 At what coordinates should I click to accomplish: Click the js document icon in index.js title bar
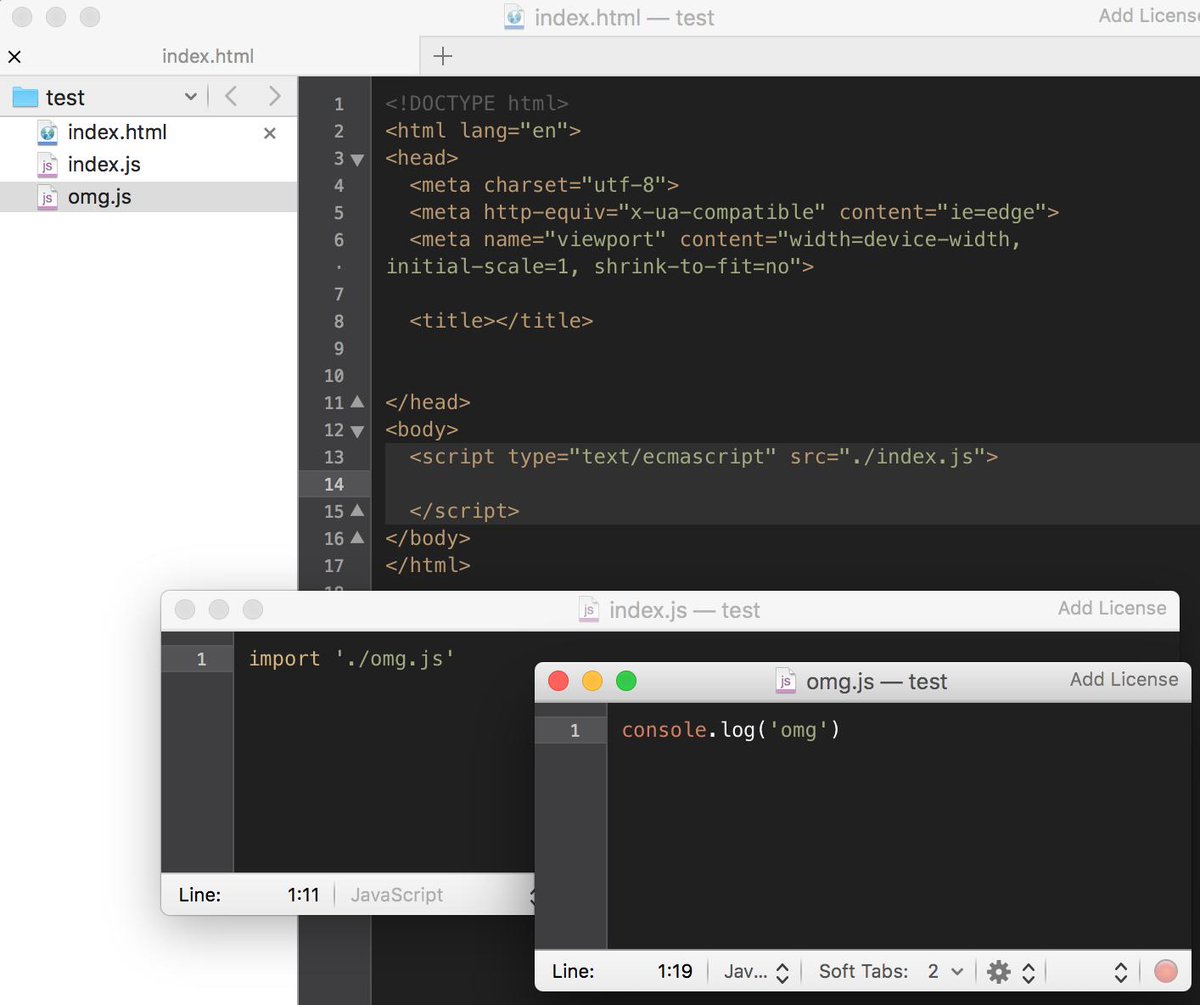(589, 610)
